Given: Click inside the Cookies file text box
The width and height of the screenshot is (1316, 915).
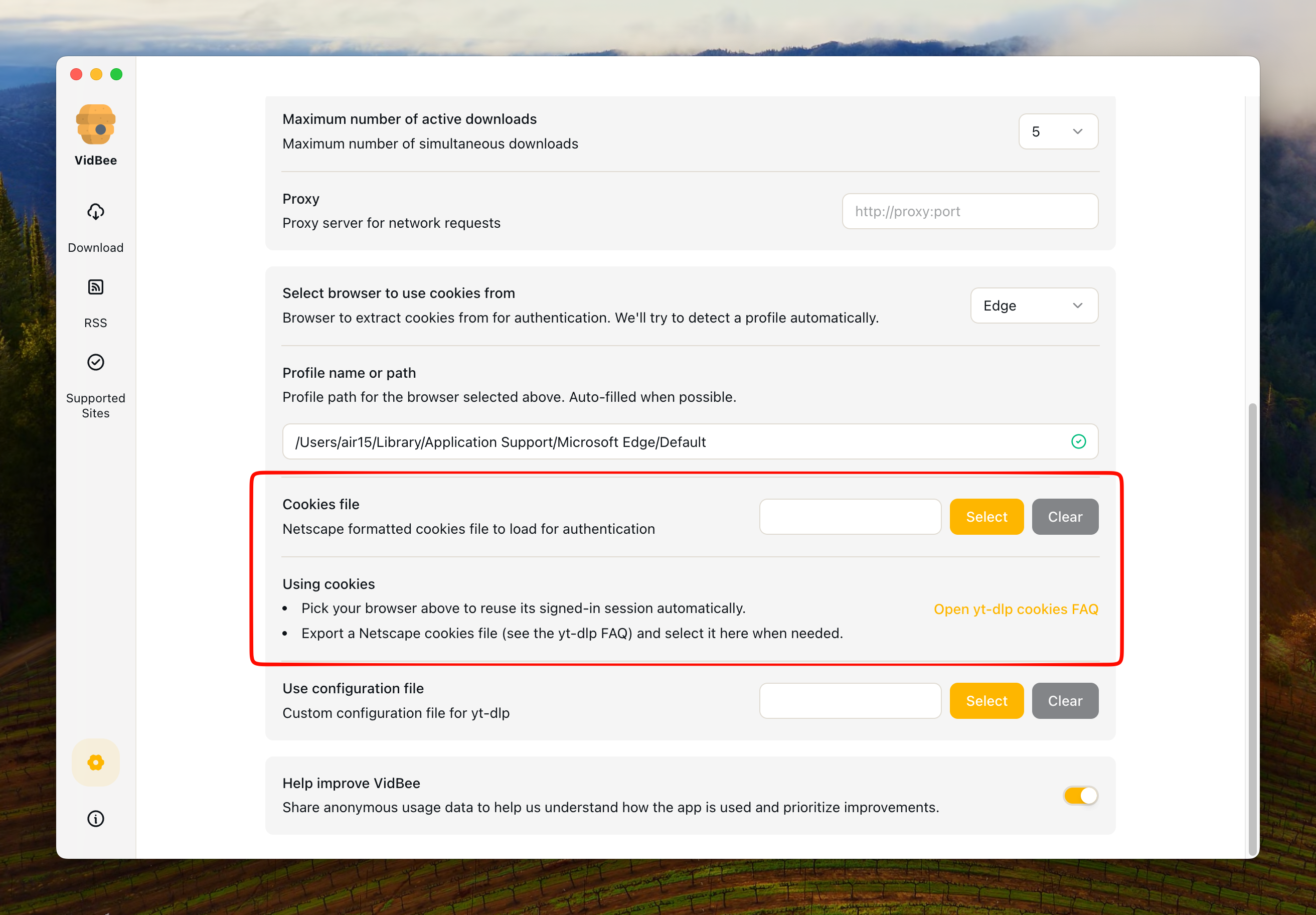Looking at the screenshot, I should pyautogui.click(x=850, y=517).
